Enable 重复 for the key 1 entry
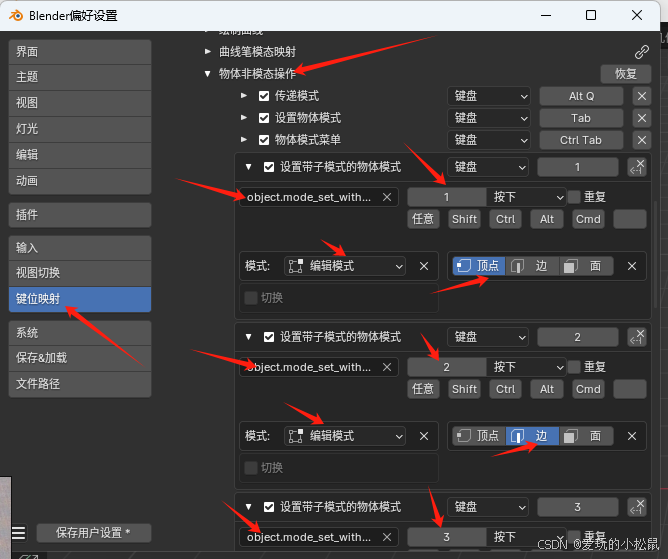Screen dimensions: 668x559 coord(574,197)
